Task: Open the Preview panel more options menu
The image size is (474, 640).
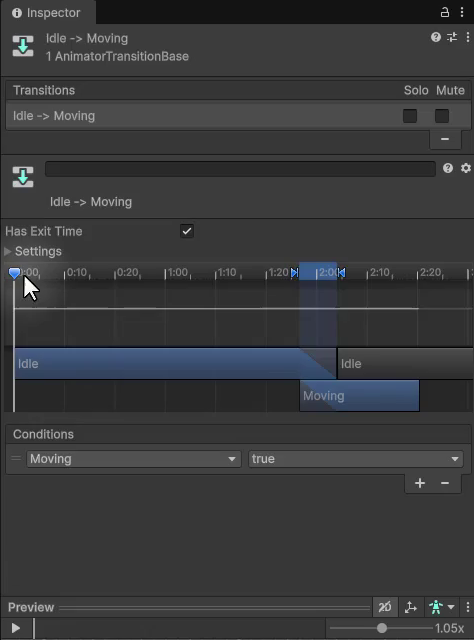Action: tap(468, 607)
